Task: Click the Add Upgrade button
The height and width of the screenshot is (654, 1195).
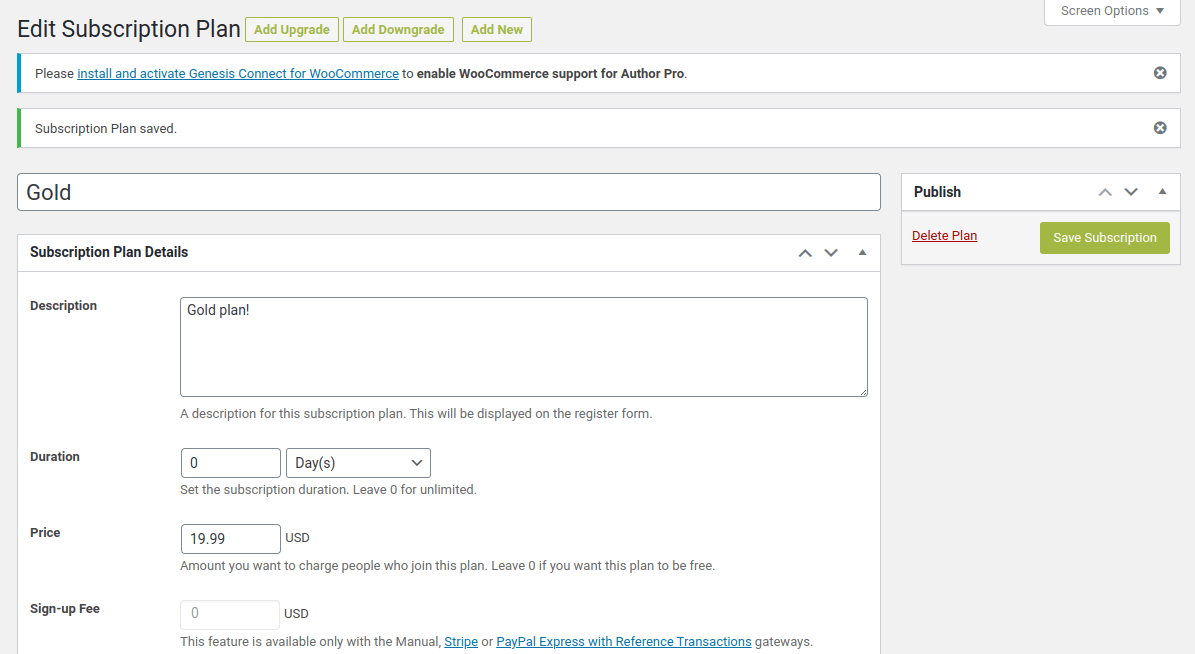Action: pyautogui.click(x=292, y=30)
